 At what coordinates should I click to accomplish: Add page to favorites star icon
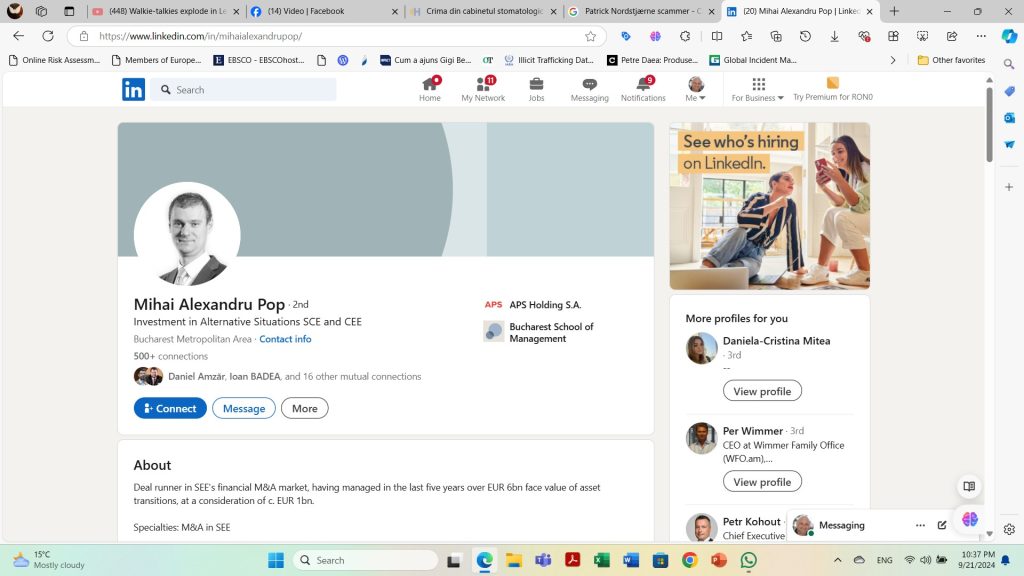pyautogui.click(x=590, y=36)
